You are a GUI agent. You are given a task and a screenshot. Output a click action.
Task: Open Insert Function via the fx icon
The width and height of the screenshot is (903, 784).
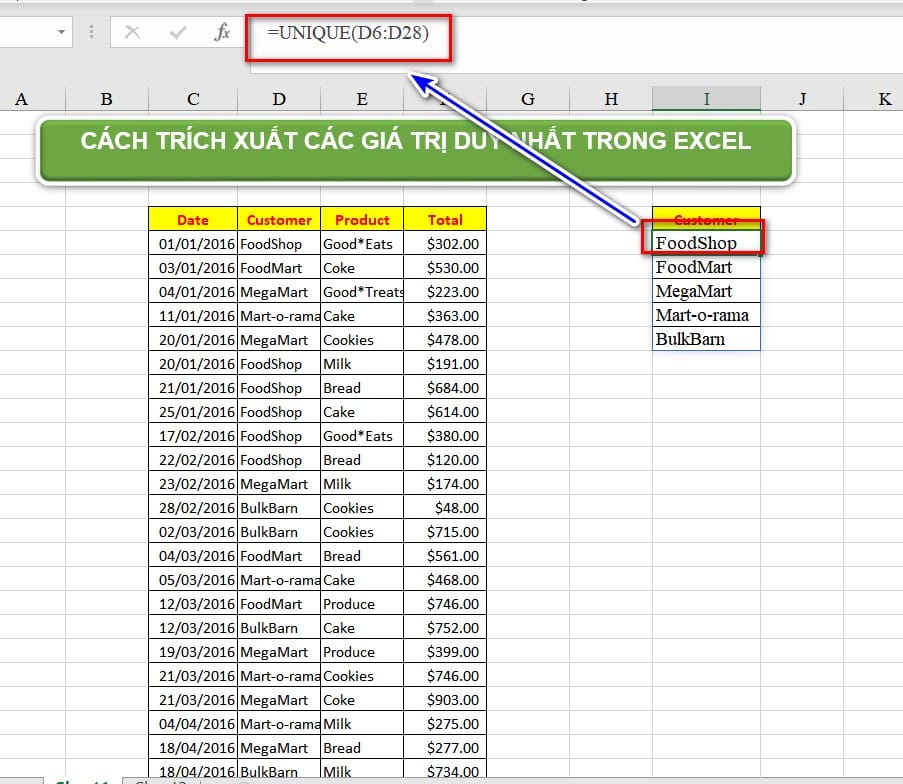pyautogui.click(x=222, y=33)
